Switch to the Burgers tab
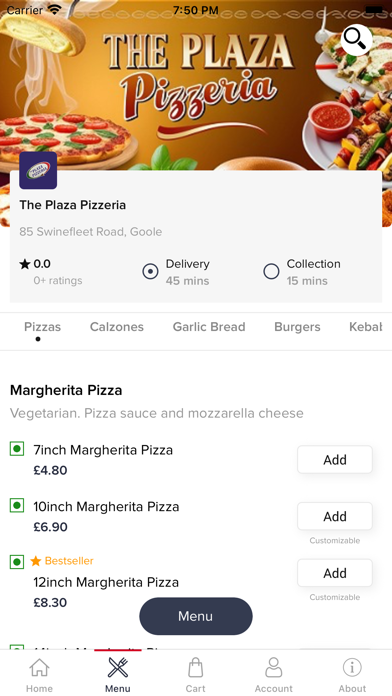Viewport: 392px width, 696px height. click(x=297, y=327)
